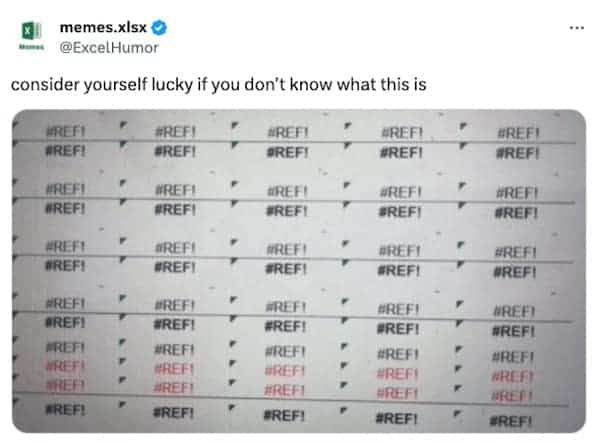Screen dimensions: 600x442
Task: Click upper red #REF! in first column
Action: (x=65, y=366)
